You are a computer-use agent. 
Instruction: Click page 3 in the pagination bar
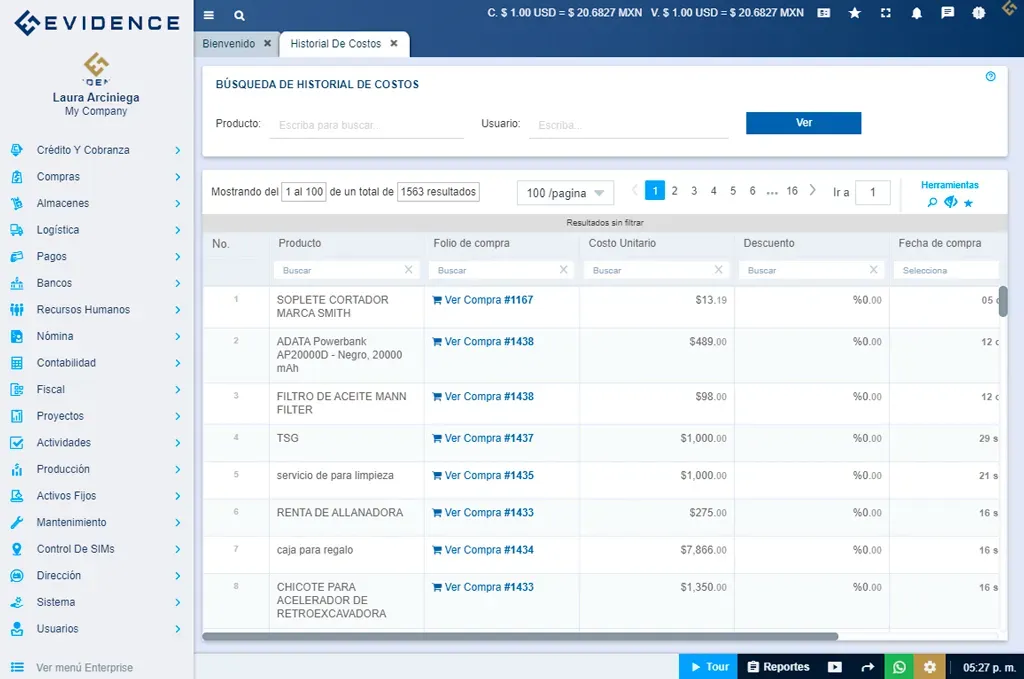(x=693, y=190)
